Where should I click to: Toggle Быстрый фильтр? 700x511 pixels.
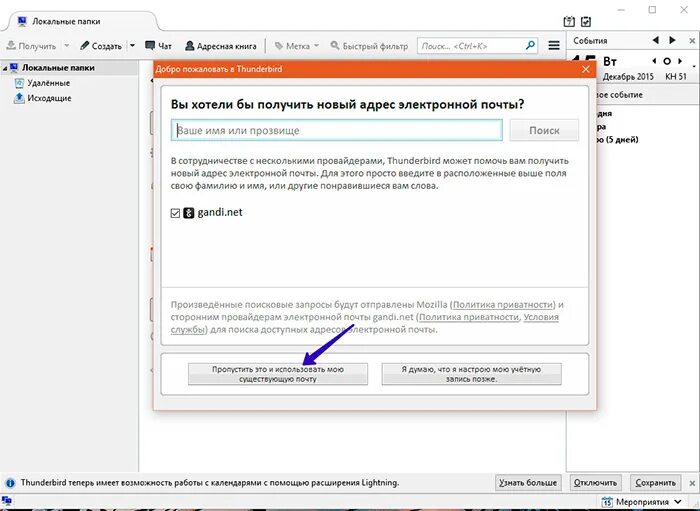pyautogui.click(x=369, y=46)
